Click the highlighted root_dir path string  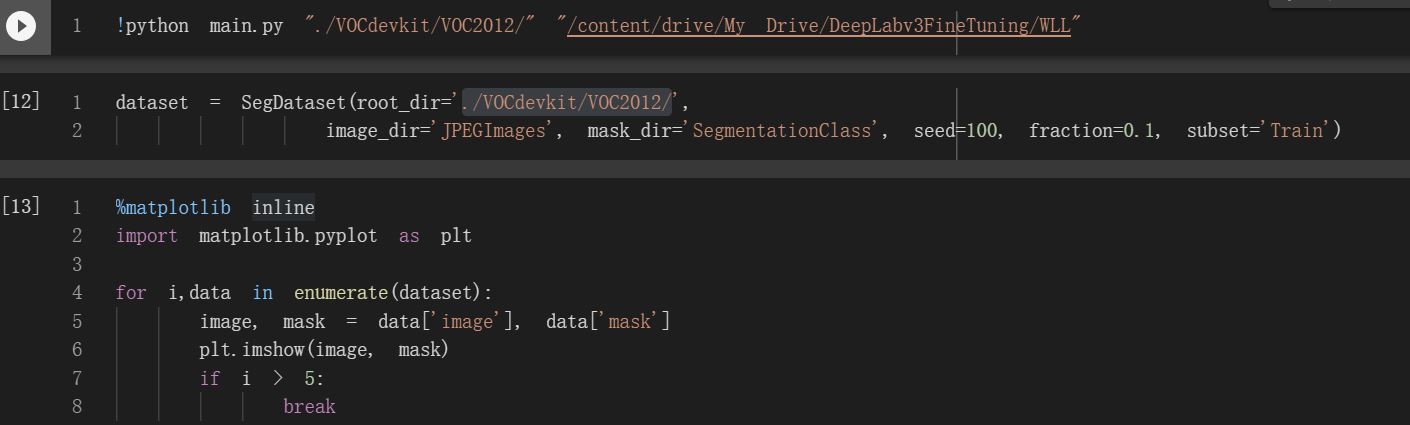pos(567,102)
